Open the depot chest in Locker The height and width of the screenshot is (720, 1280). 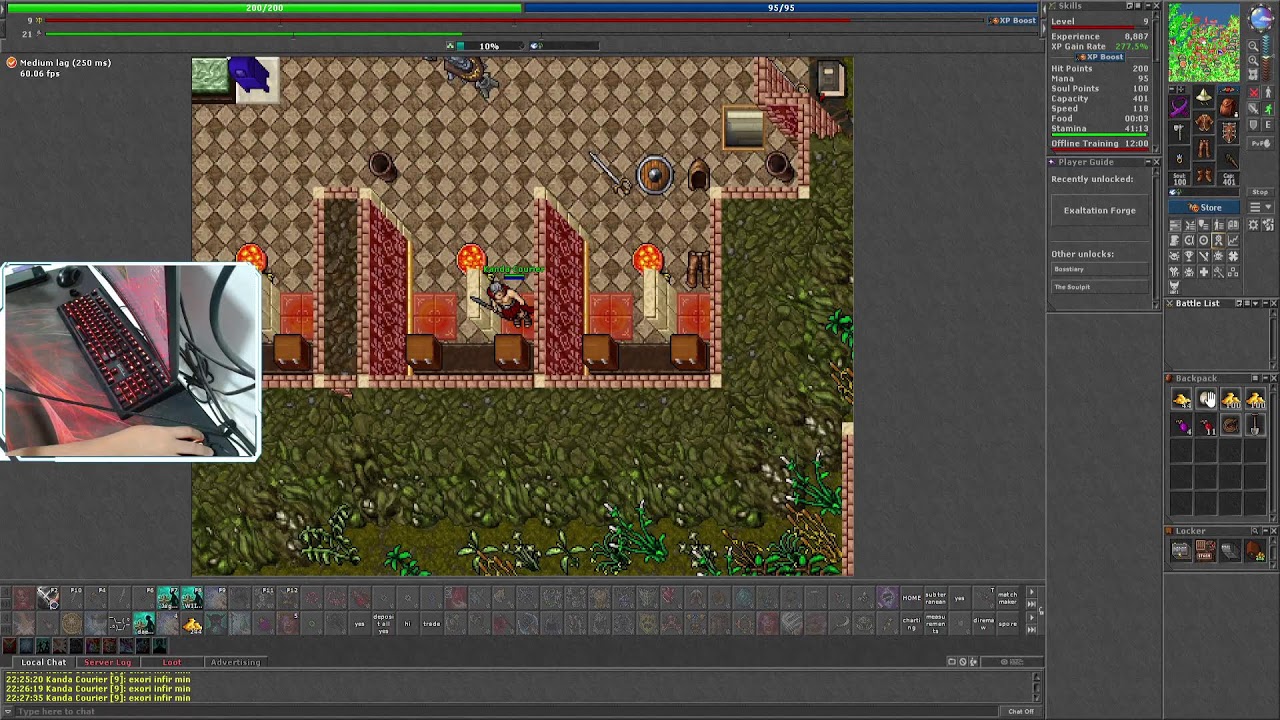pyautogui.click(x=1181, y=550)
